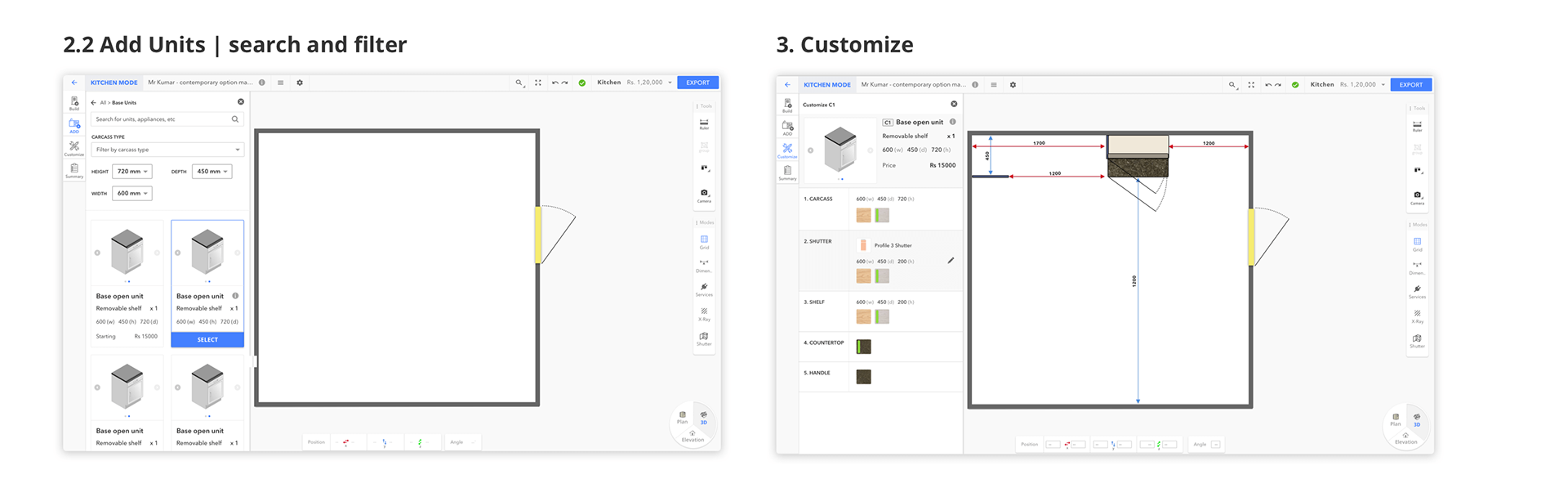1568x488 pixels.
Task: Toggle Services mode in the Add Units window
Action: pyautogui.click(x=704, y=289)
